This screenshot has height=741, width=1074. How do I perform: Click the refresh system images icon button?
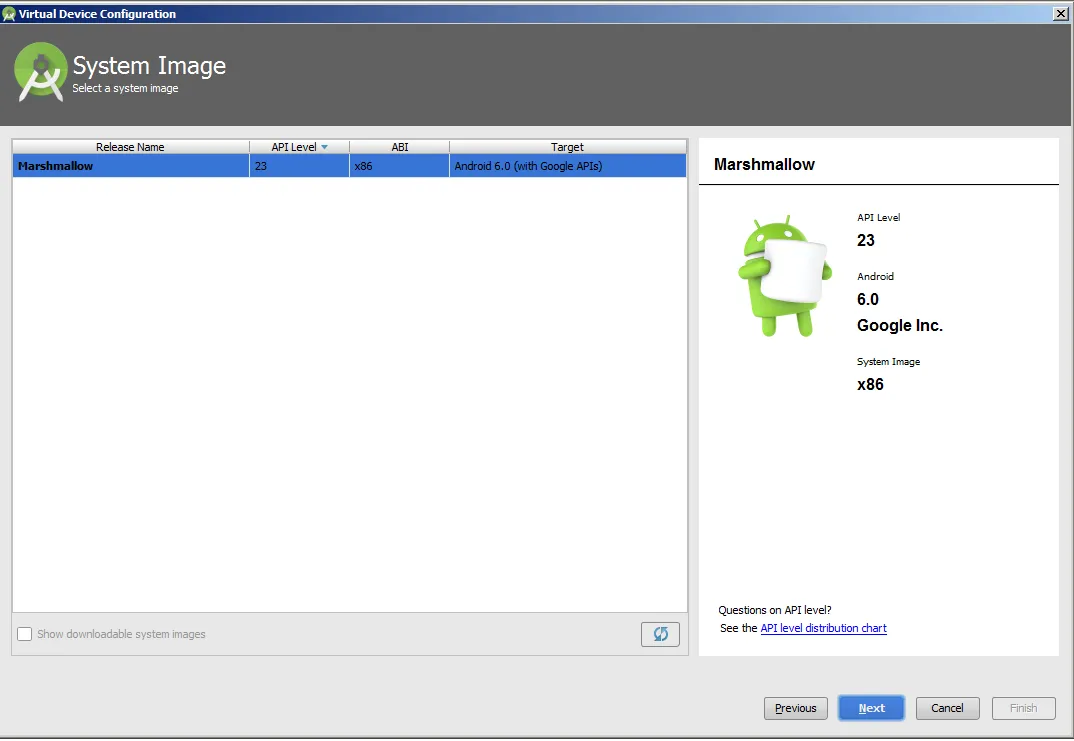coord(660,634)
